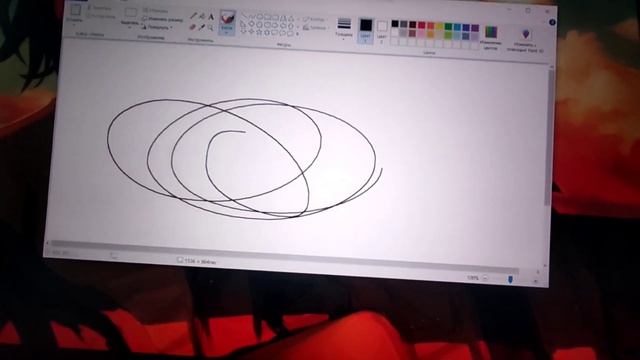Expand the Brushes dropdown arrow
Image resolution: width=640 pixels, height=360 pixels.
pyautogui.click(x=227, y=31)
